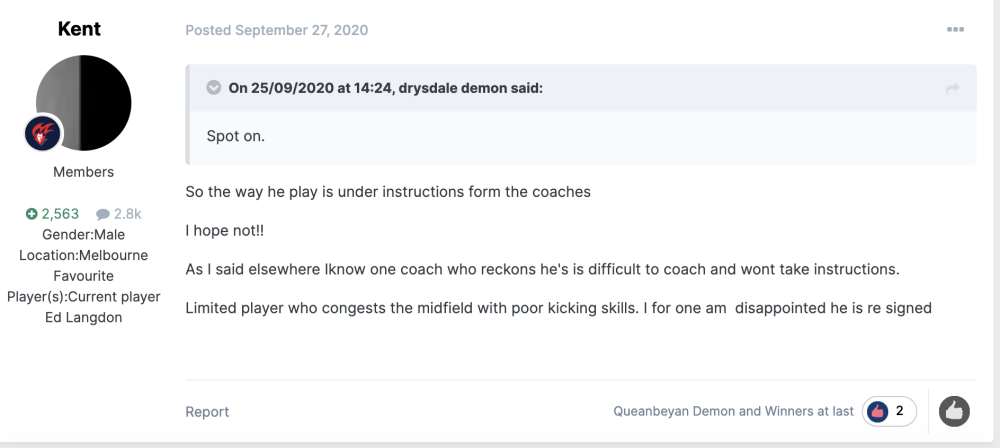Open the Posted September 27, 2020 permalink

(277, 30)
